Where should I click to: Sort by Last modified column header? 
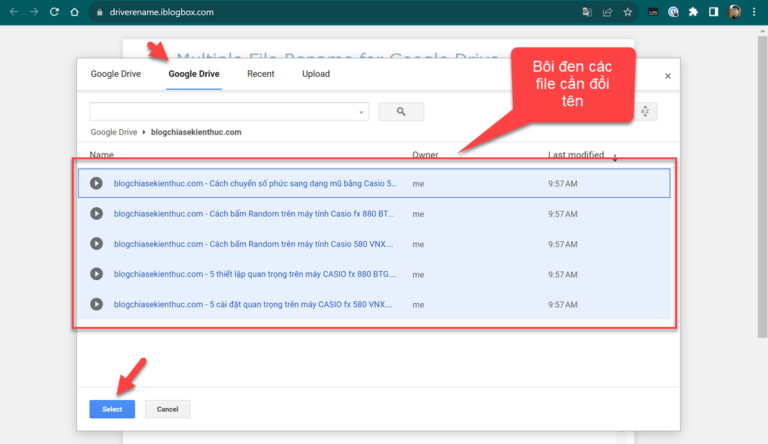point(576,155)
